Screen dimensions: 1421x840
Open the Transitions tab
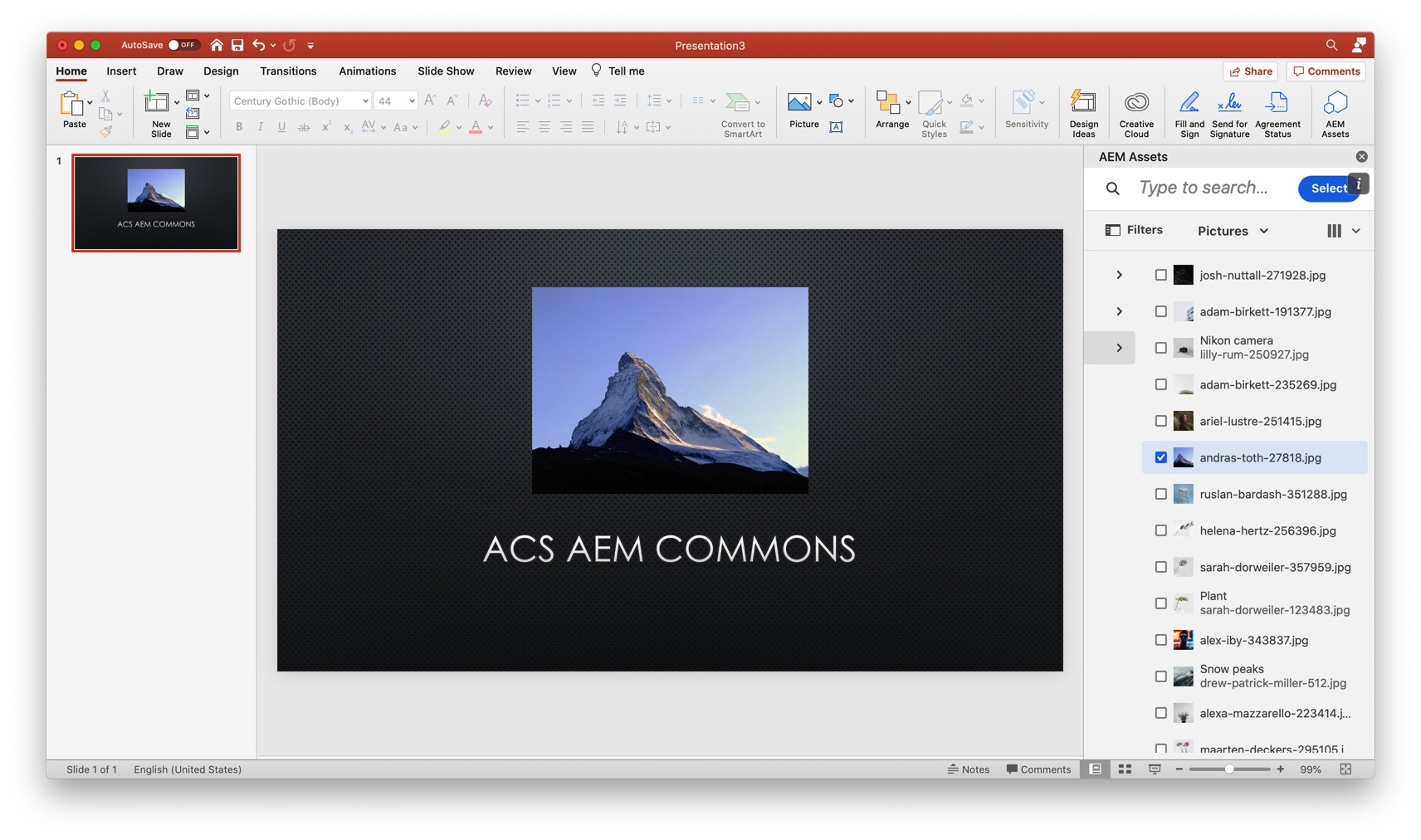(288, 71)
